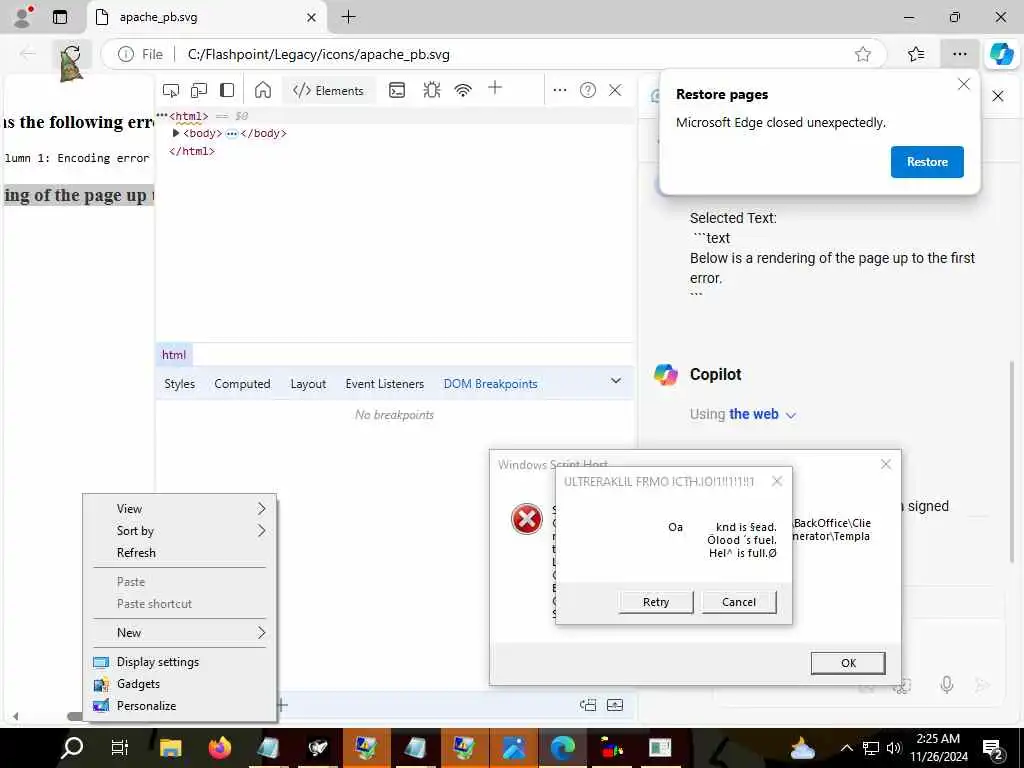This screenshot has width=1024, height=768.
Task: Open a new browser tab
Action: (x=349, y=17)
